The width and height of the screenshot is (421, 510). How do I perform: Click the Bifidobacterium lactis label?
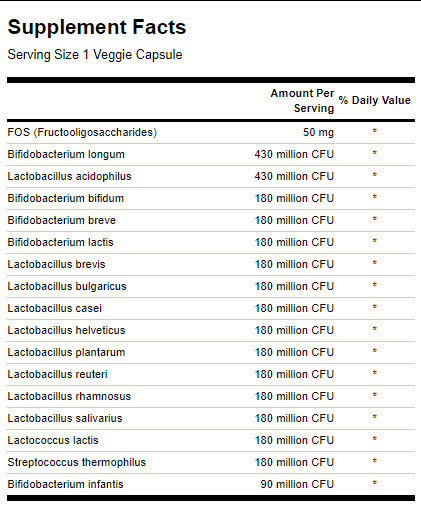click(60, 242)
